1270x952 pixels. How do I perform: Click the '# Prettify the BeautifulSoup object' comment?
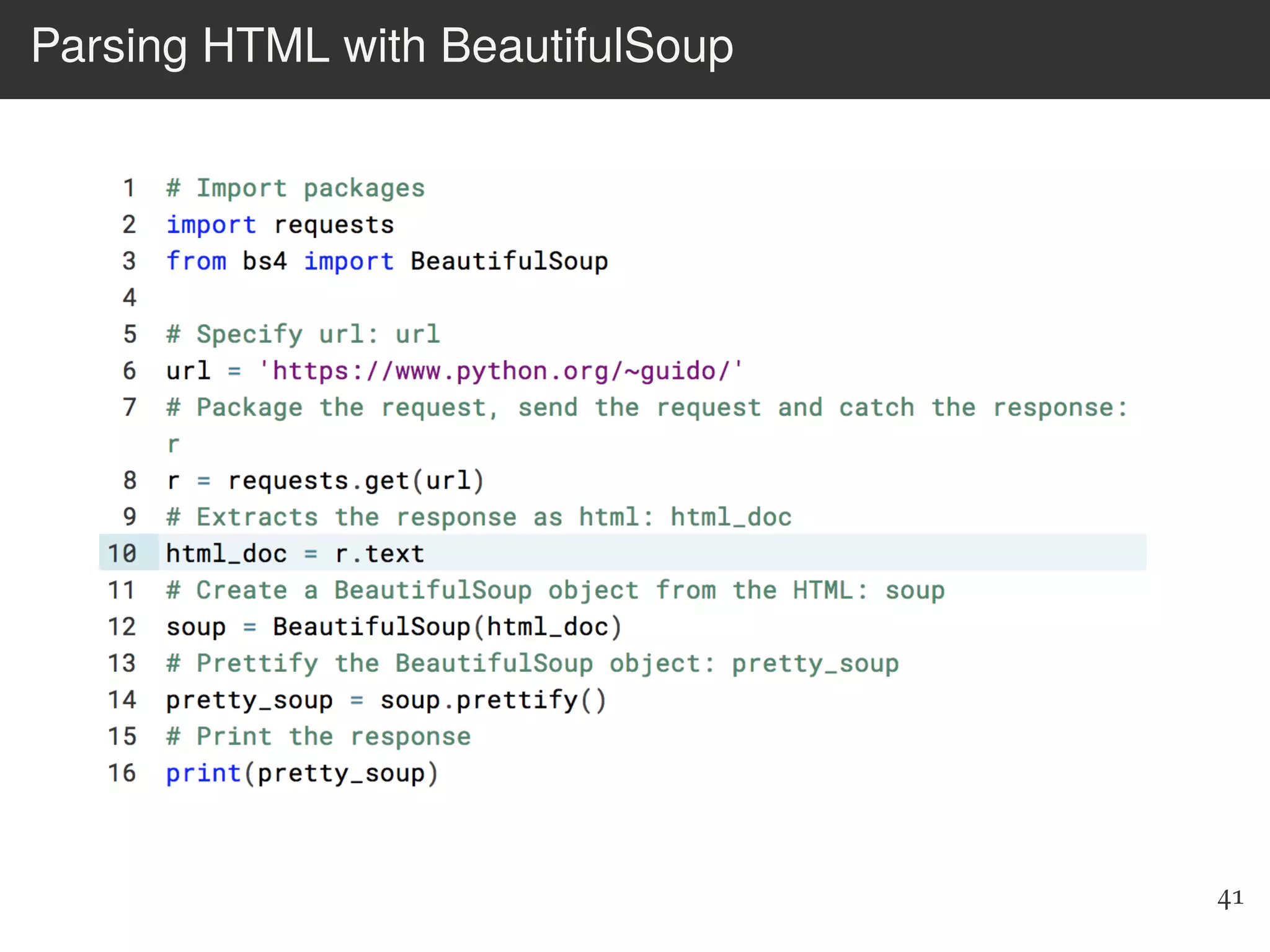[x=533, y=663]
